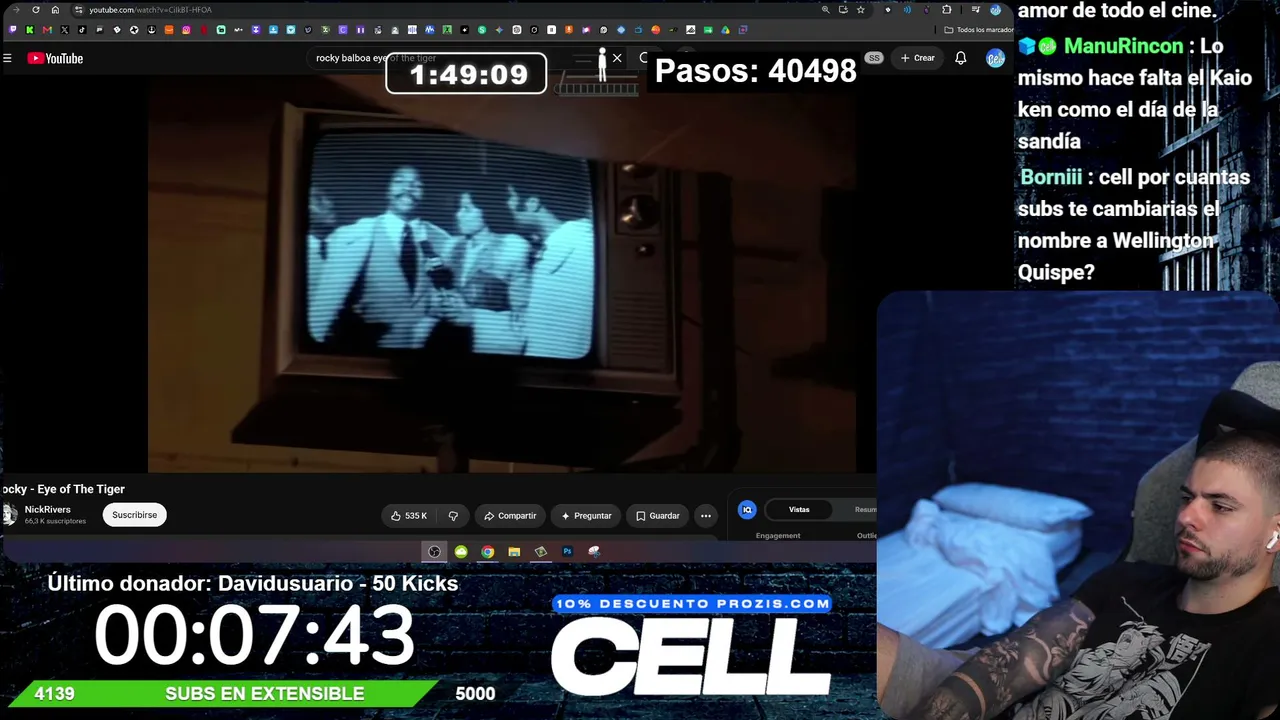
Task: Save the video with Guardar
Action: pyautogui.click(x=658, y=516)
